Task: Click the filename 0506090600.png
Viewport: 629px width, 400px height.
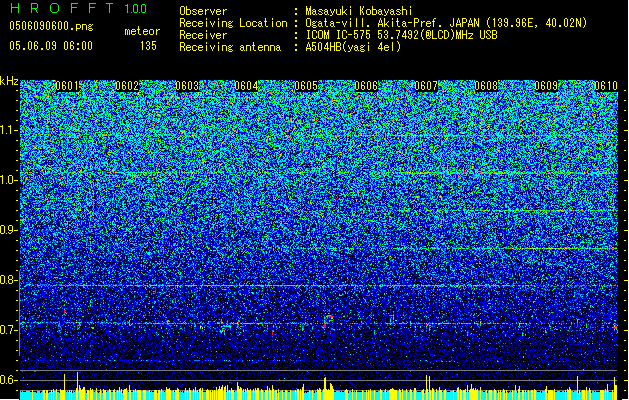Action: [x=51, y=27]
